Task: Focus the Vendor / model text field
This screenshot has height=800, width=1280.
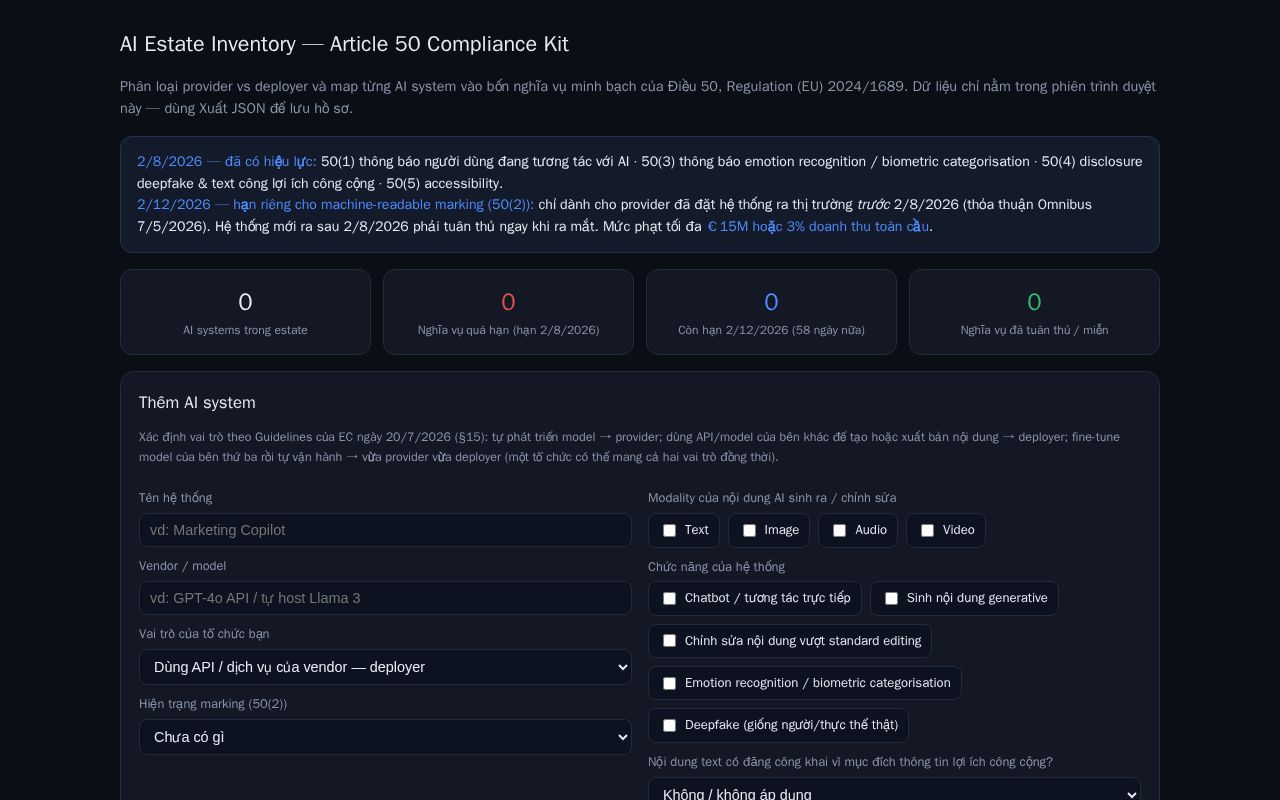Action: click(x=385, y=598)
